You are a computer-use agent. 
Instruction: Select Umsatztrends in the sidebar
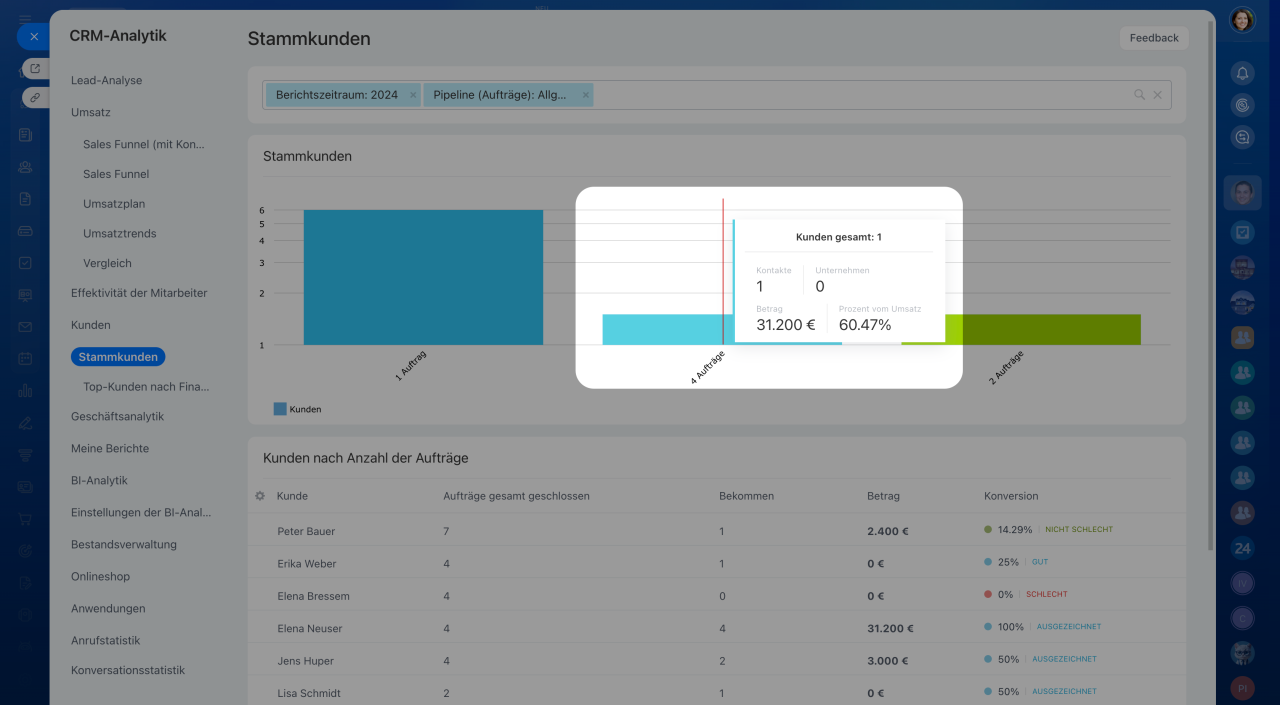(119, 233)
